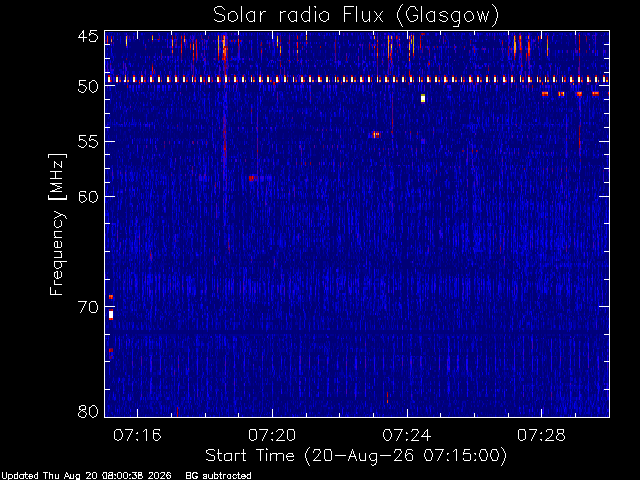The height and width of the screenshot is (480, 640).
Task: Click the 70 MHz frequency label
Action: coord(88,307)
